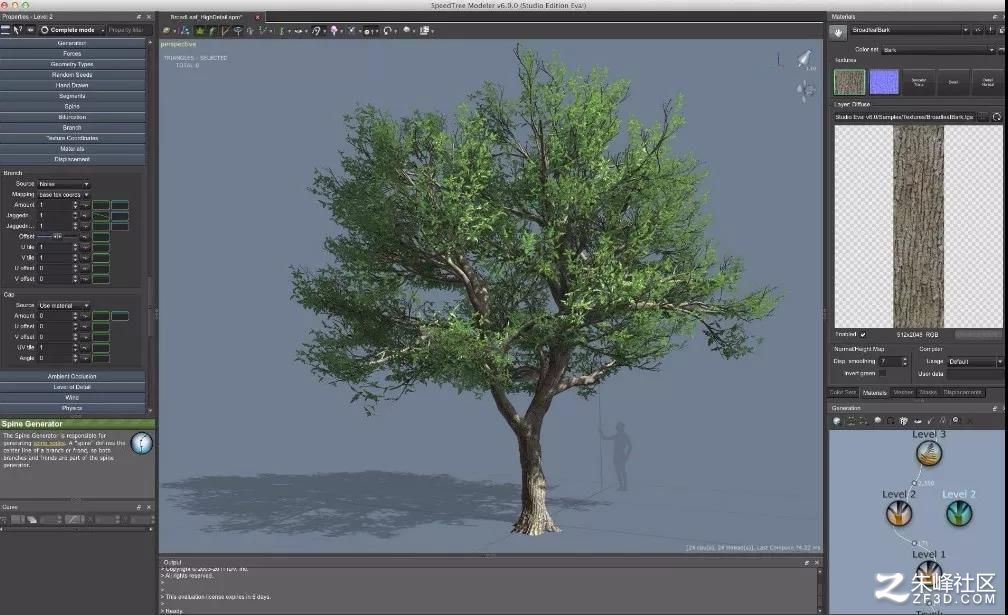
Task: Expand the Forces property group
Action: pyautogui.click(x=72, y=54)
